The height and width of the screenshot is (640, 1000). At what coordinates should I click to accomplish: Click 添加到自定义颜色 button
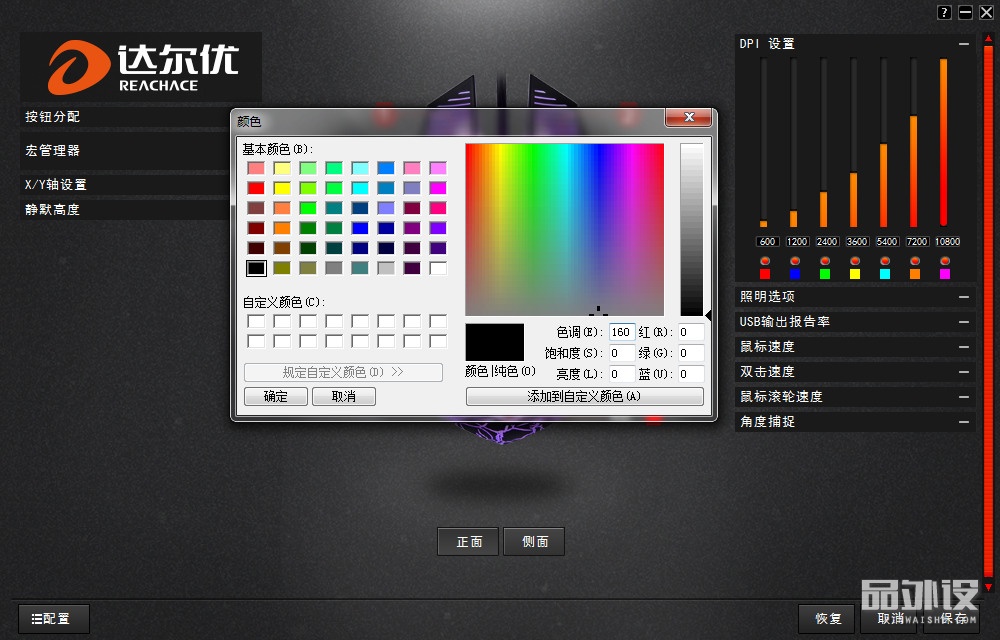(x=584, y=396)
